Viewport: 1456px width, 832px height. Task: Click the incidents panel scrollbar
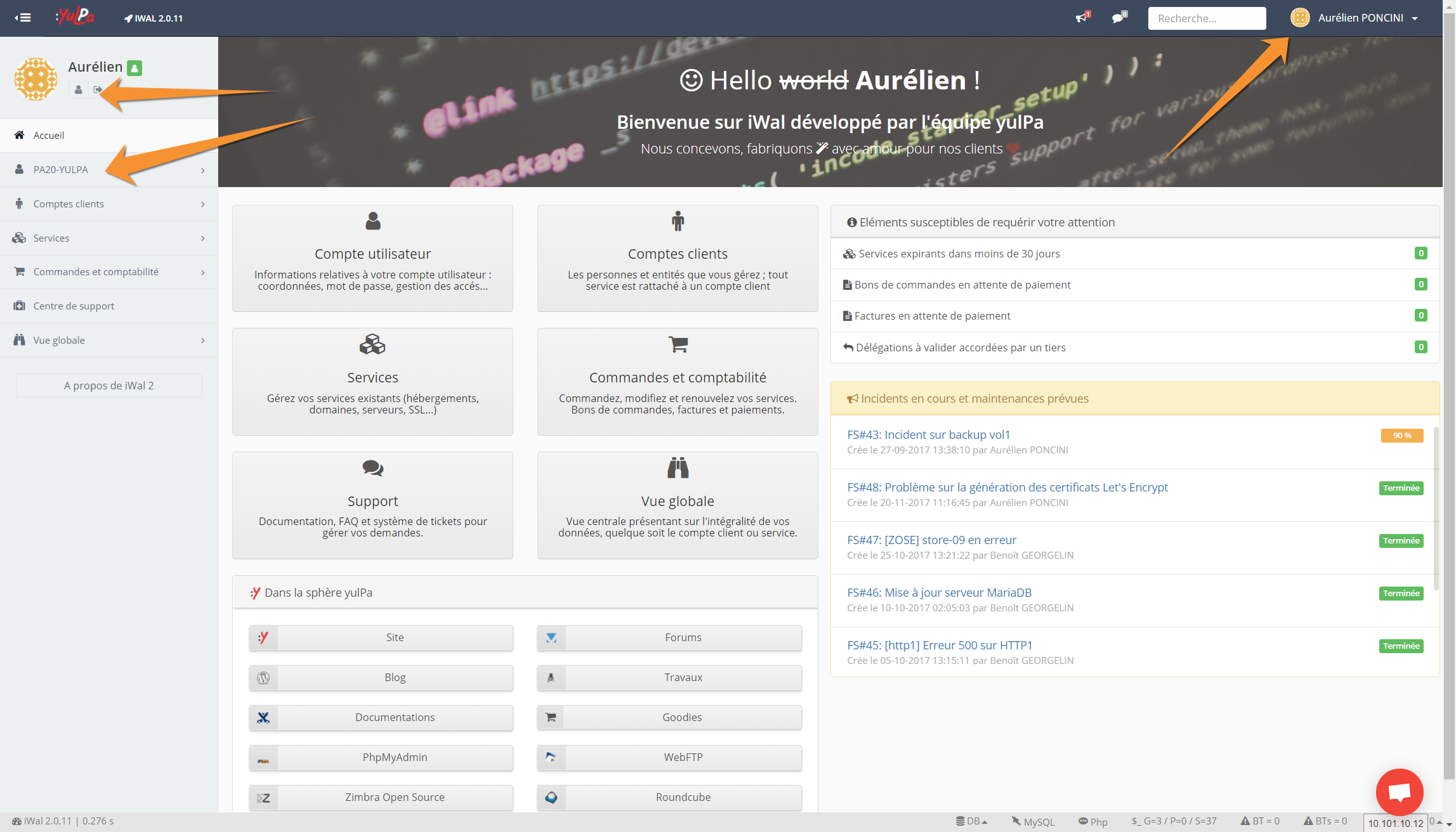coord(1436,509)
